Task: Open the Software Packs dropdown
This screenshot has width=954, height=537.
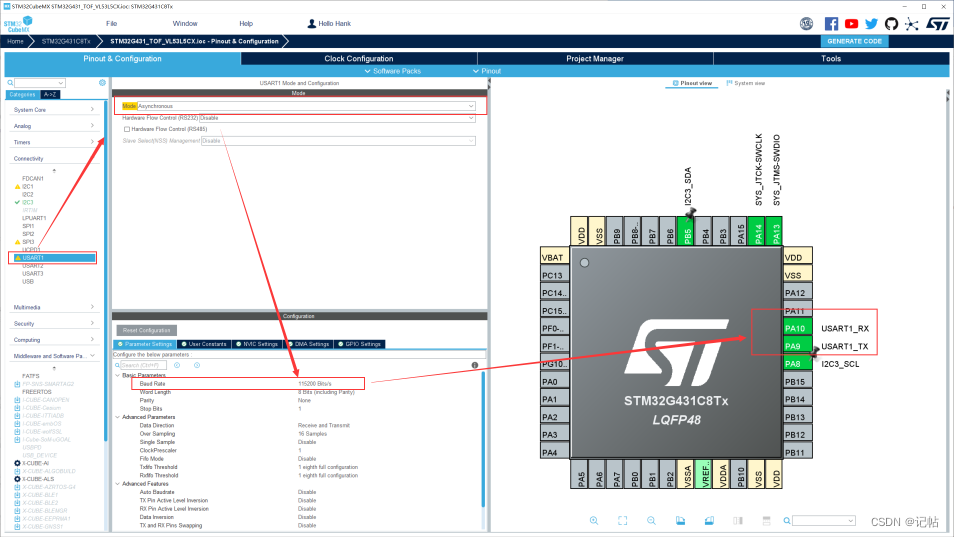Action: pyautogui.click(x=392, y=71)
